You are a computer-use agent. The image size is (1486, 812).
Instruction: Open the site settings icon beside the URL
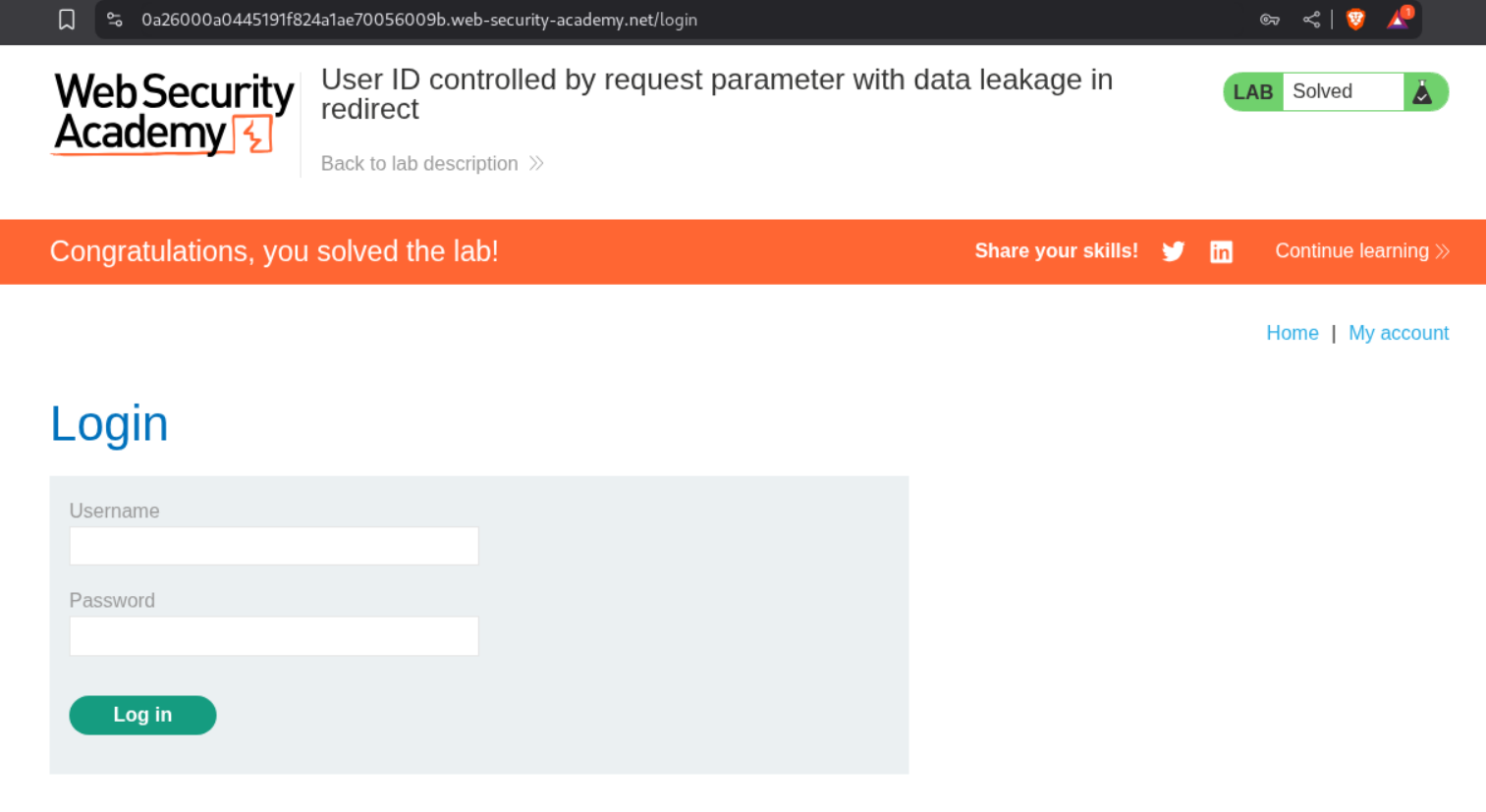click(x=115, y=20)
